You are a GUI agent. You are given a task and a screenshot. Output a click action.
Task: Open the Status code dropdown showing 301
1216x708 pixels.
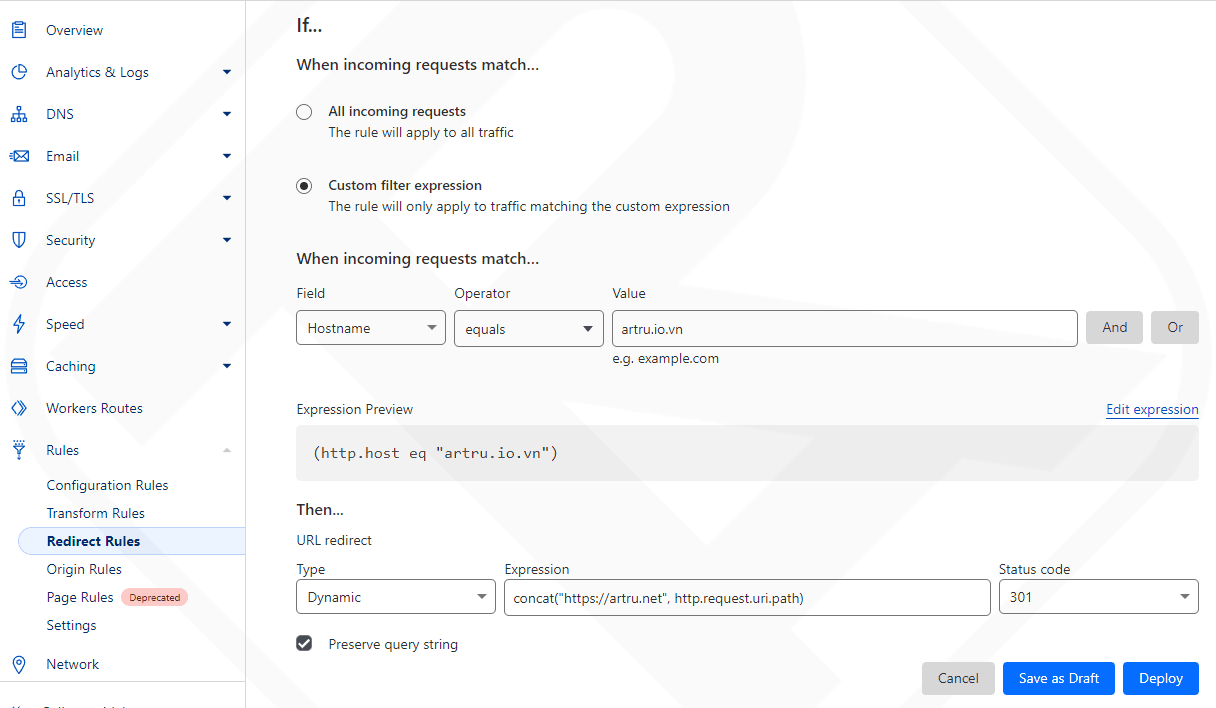point(1098,597)
